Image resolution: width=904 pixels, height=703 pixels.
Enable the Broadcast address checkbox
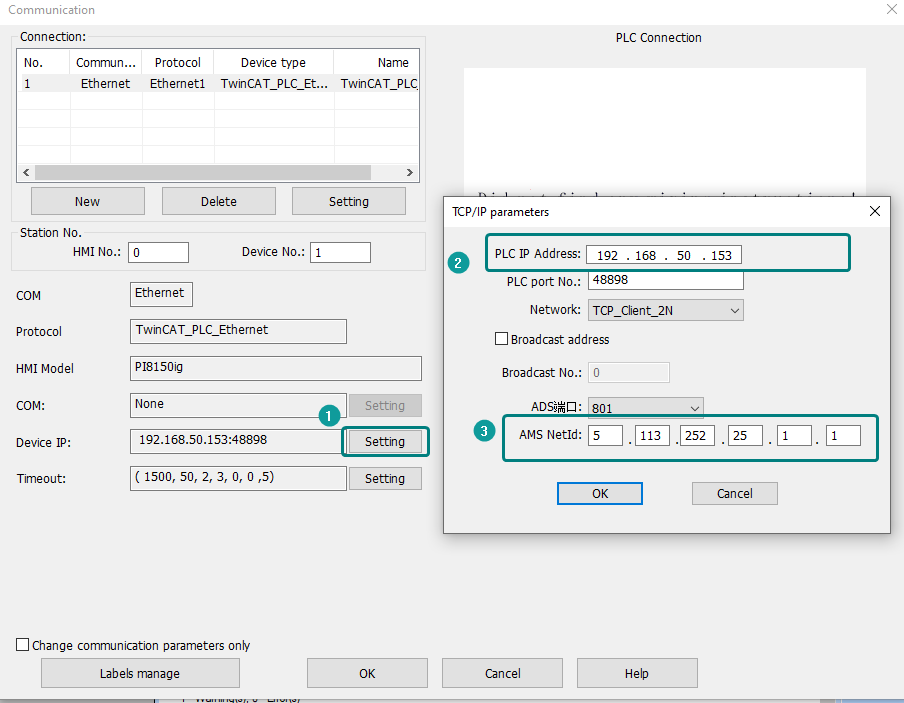pos(502,339)
